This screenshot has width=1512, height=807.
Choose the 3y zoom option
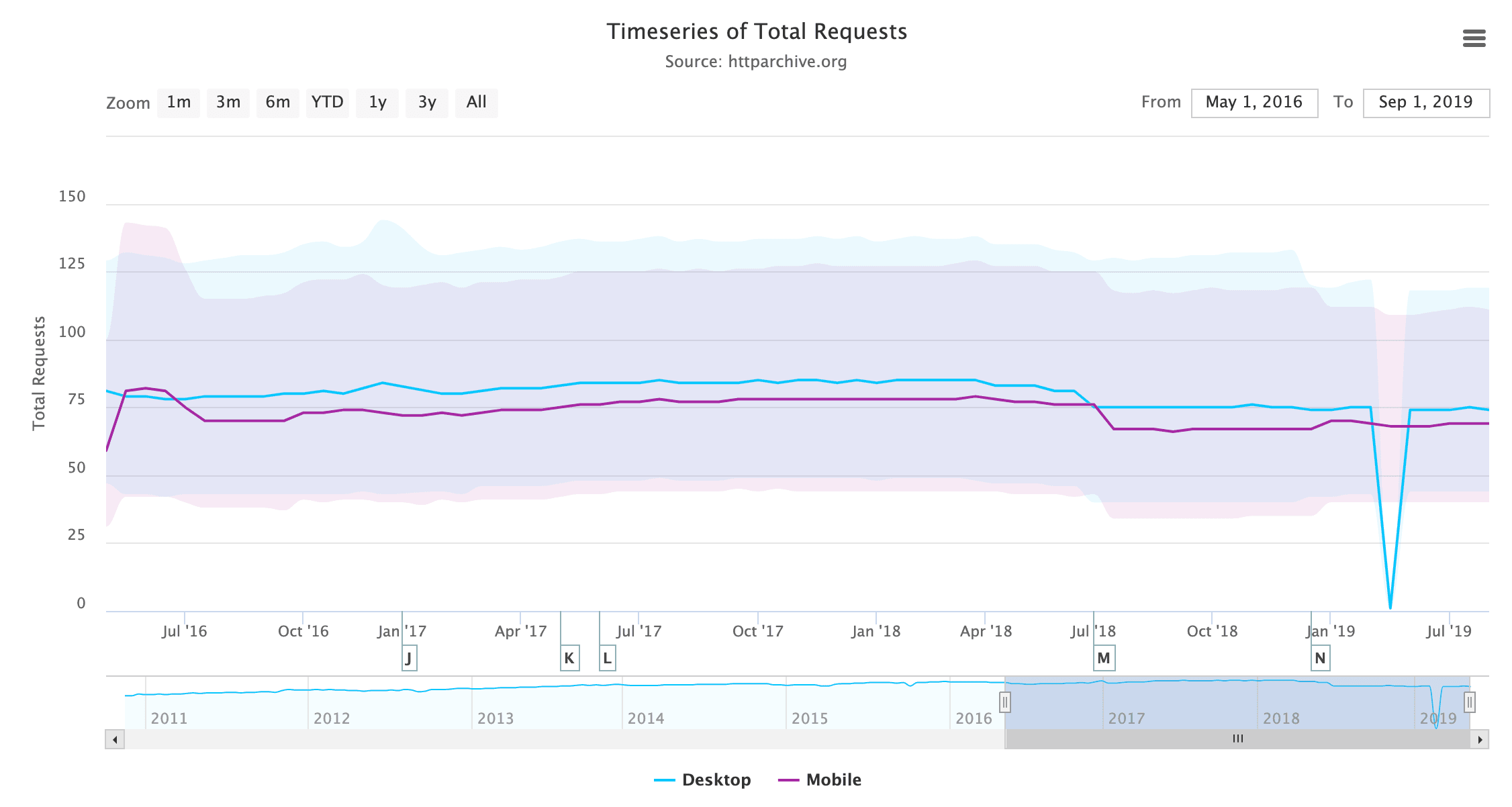[427, 103]
